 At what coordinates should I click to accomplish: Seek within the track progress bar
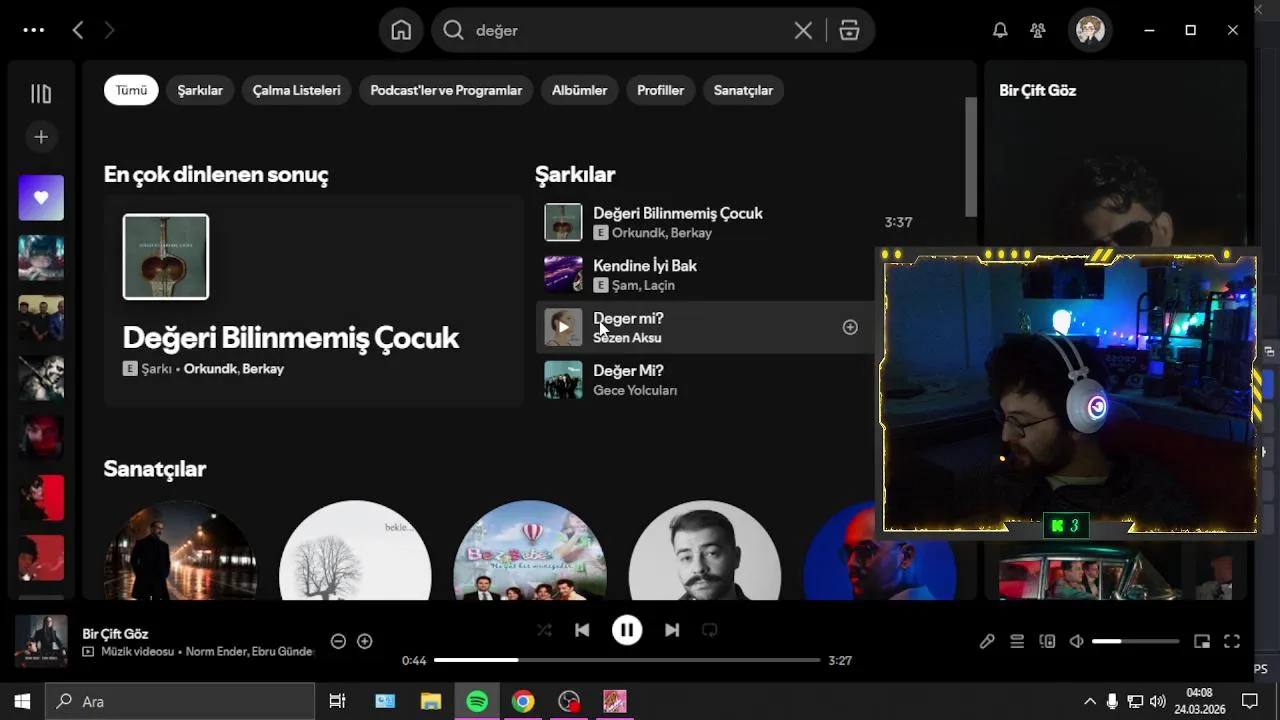pyautogui.click(x=627, y=660)
